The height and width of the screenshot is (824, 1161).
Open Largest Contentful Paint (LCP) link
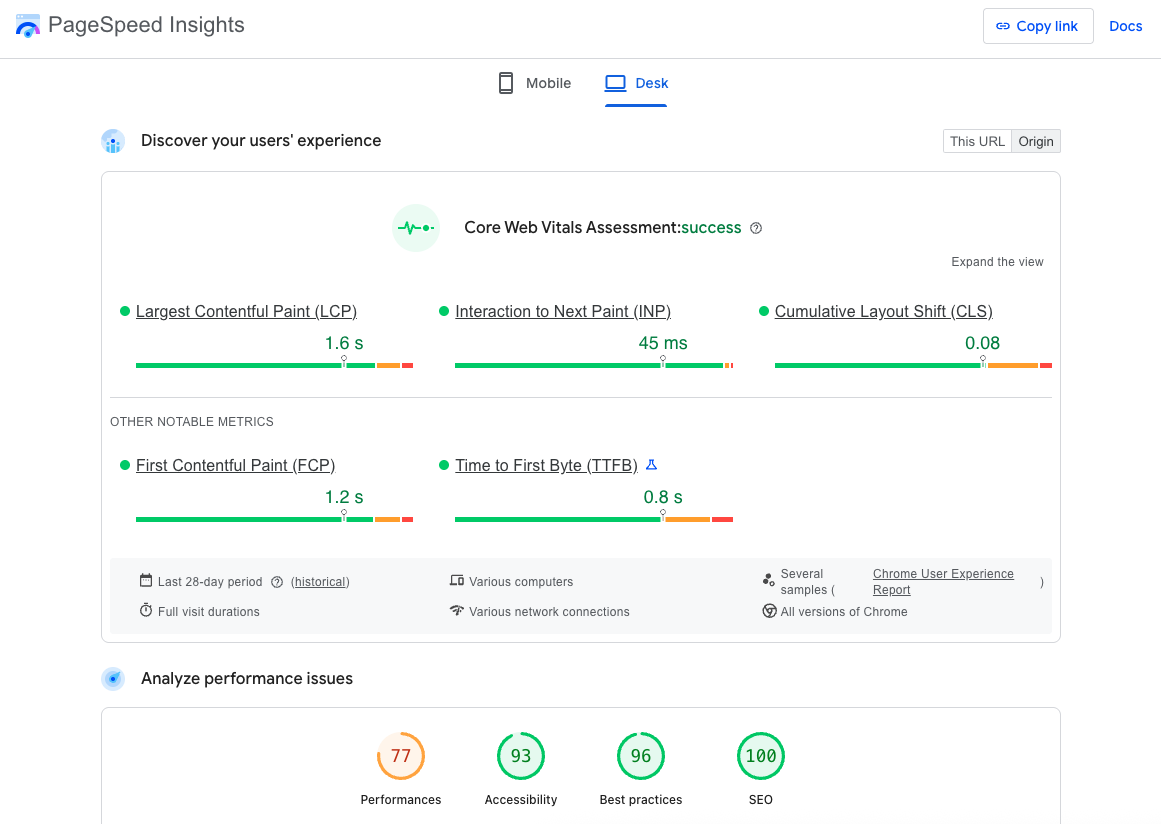point(247,312)
